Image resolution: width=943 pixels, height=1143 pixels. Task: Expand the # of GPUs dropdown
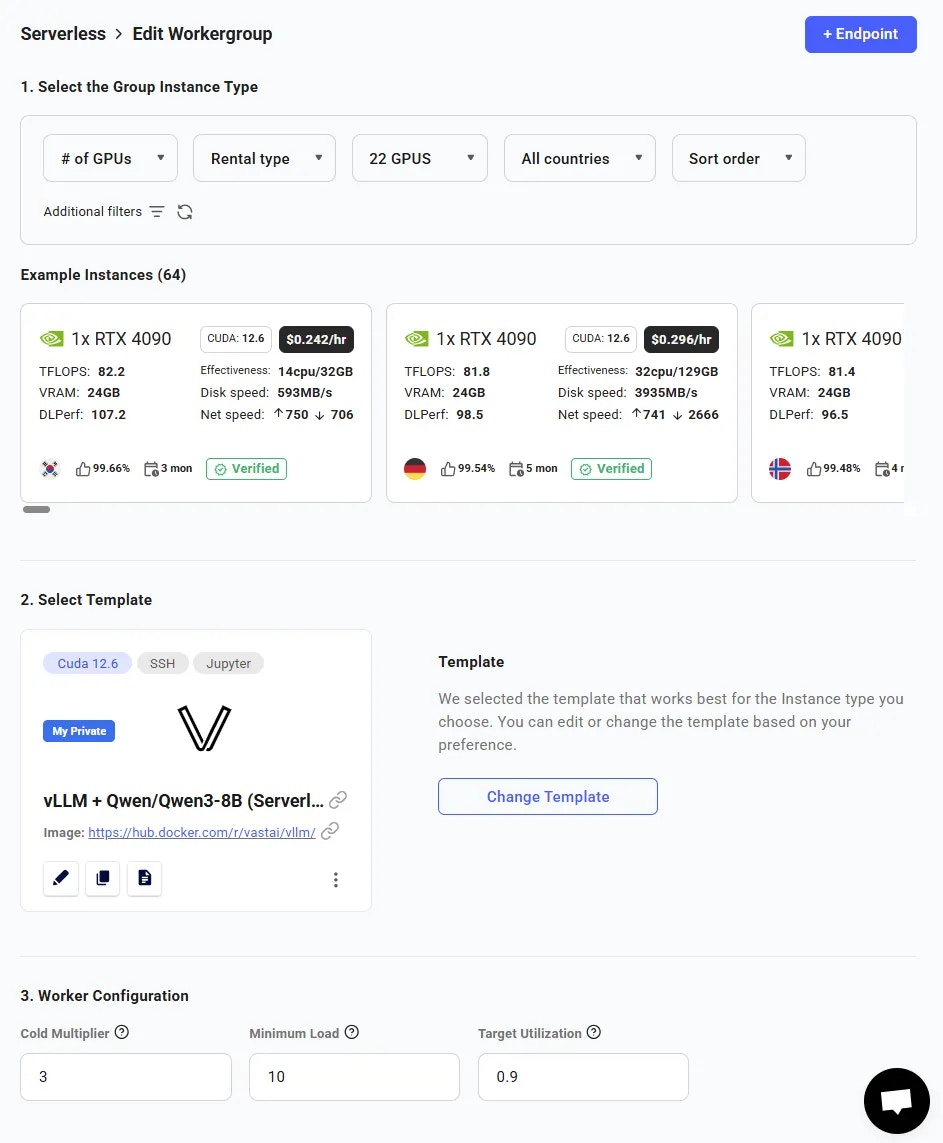(110, 158)
